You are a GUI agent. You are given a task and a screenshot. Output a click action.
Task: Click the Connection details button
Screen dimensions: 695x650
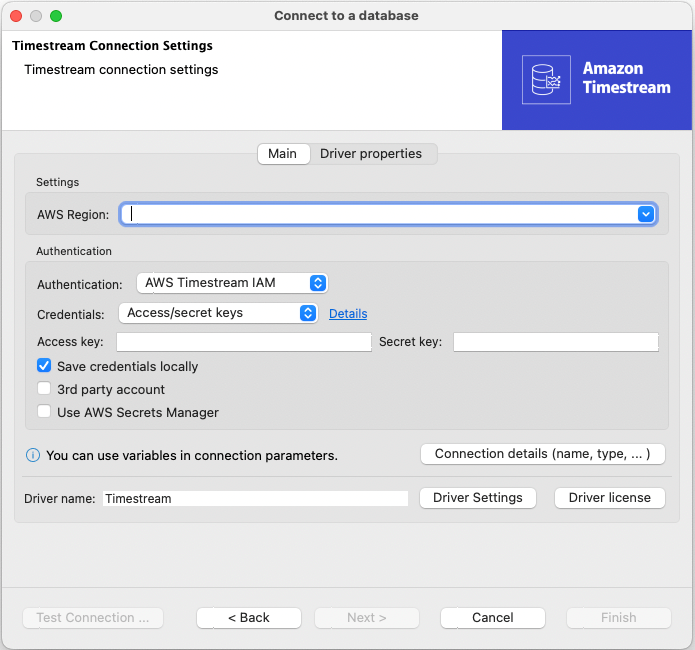coord(543,454)
